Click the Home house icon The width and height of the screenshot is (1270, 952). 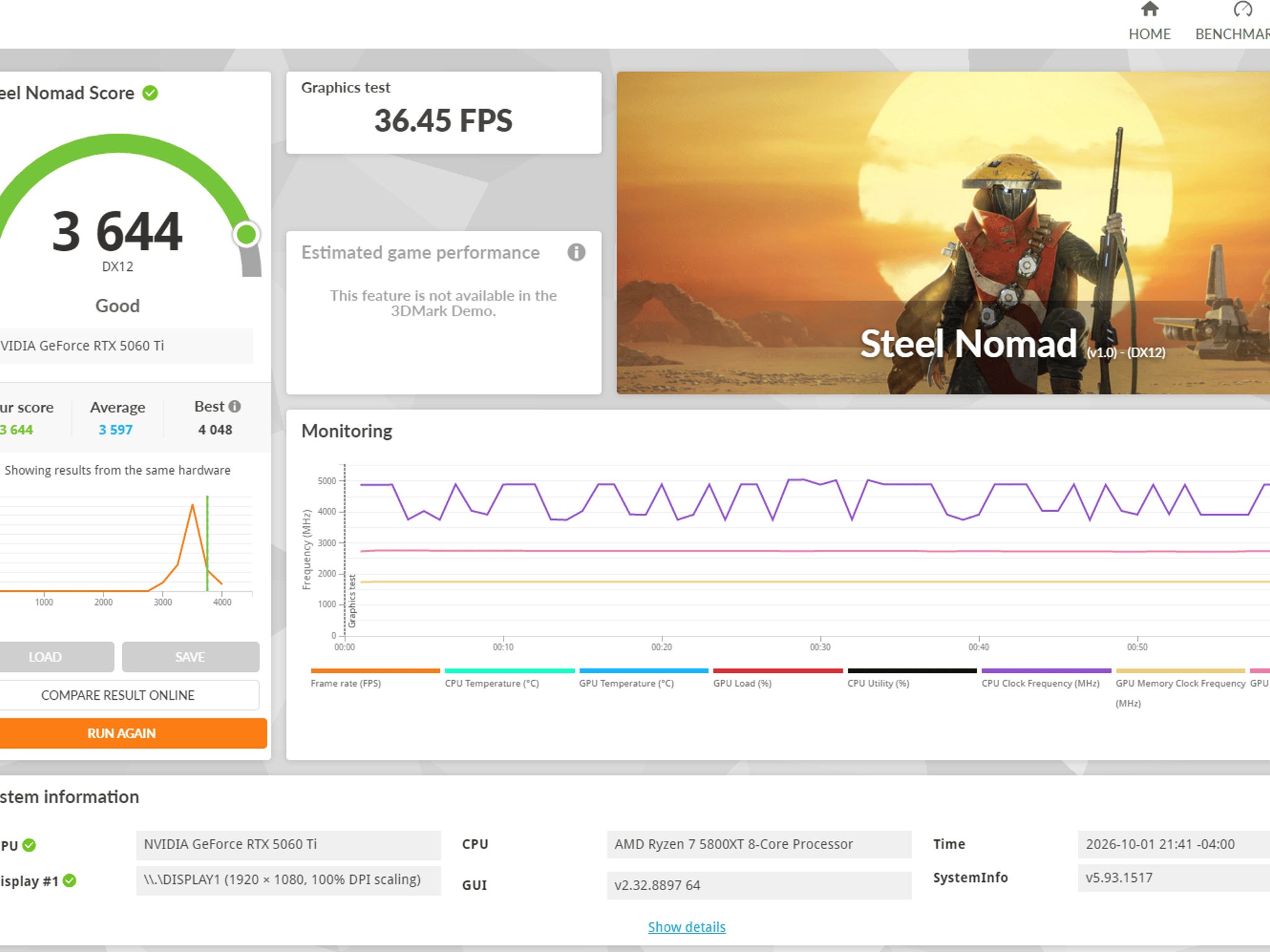tap(1150, 9)
